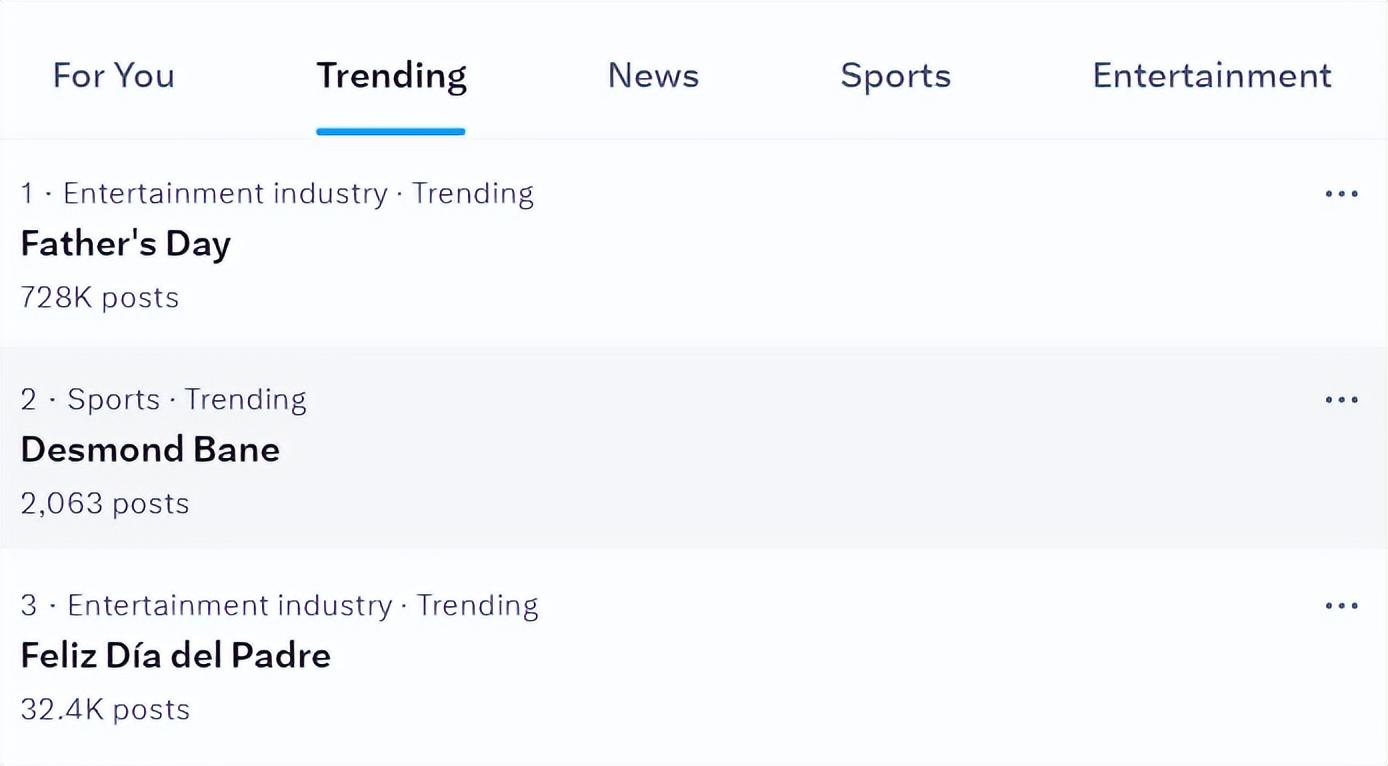The image size is (1388, 766).
Task: Open the Father's Day trending topic
Action: point(125,244)
